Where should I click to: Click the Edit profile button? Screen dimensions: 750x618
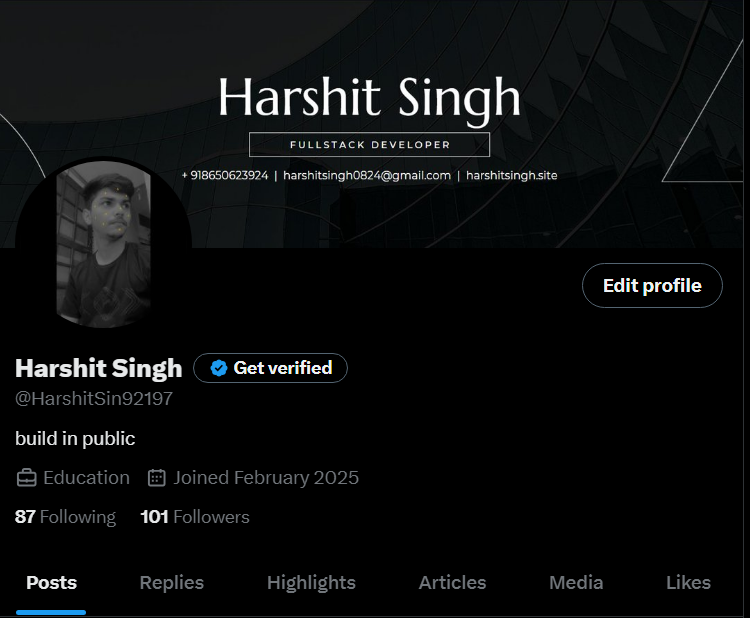coord(652,286)
